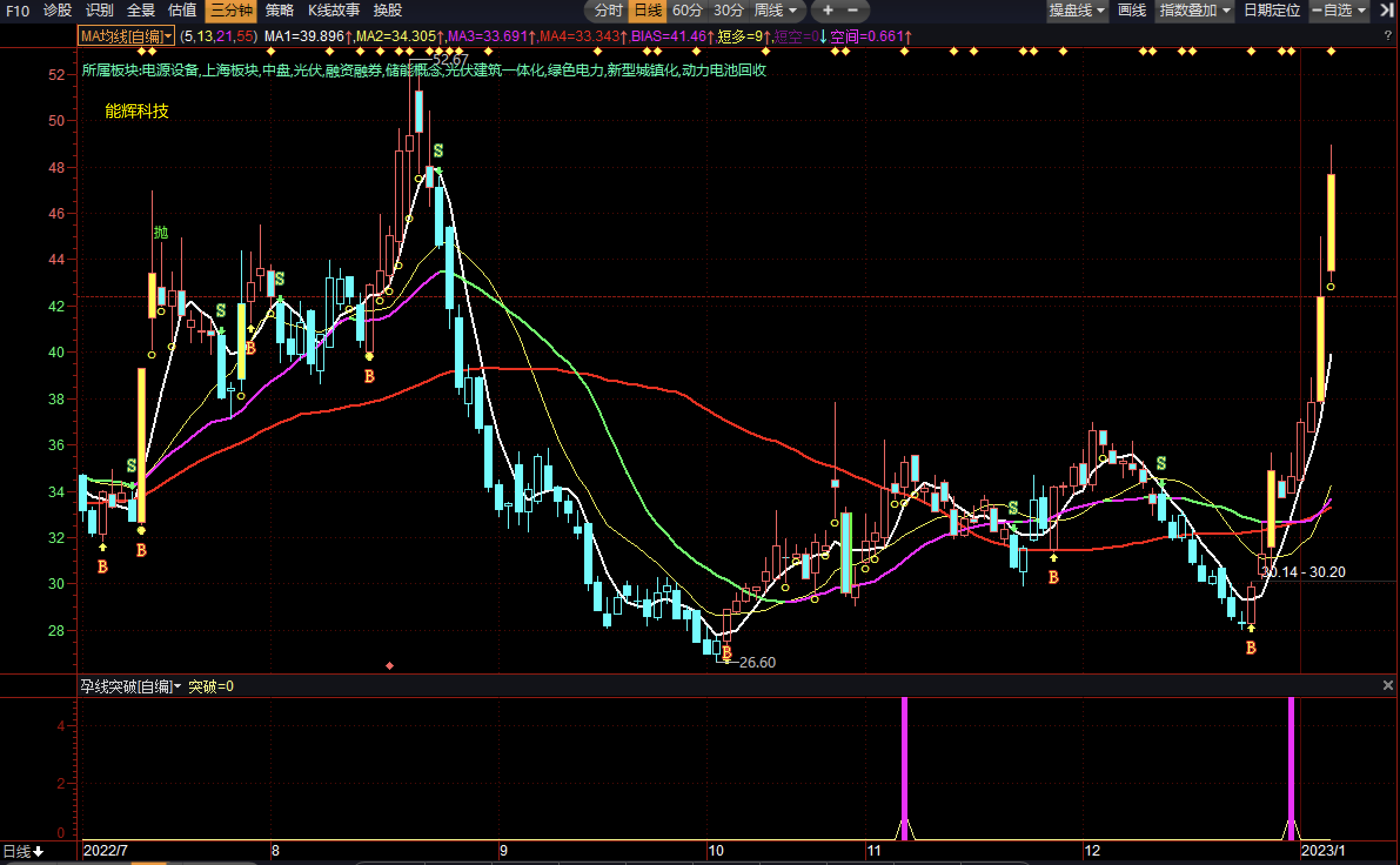Click the jump-to-end arrow icon

1386,10
